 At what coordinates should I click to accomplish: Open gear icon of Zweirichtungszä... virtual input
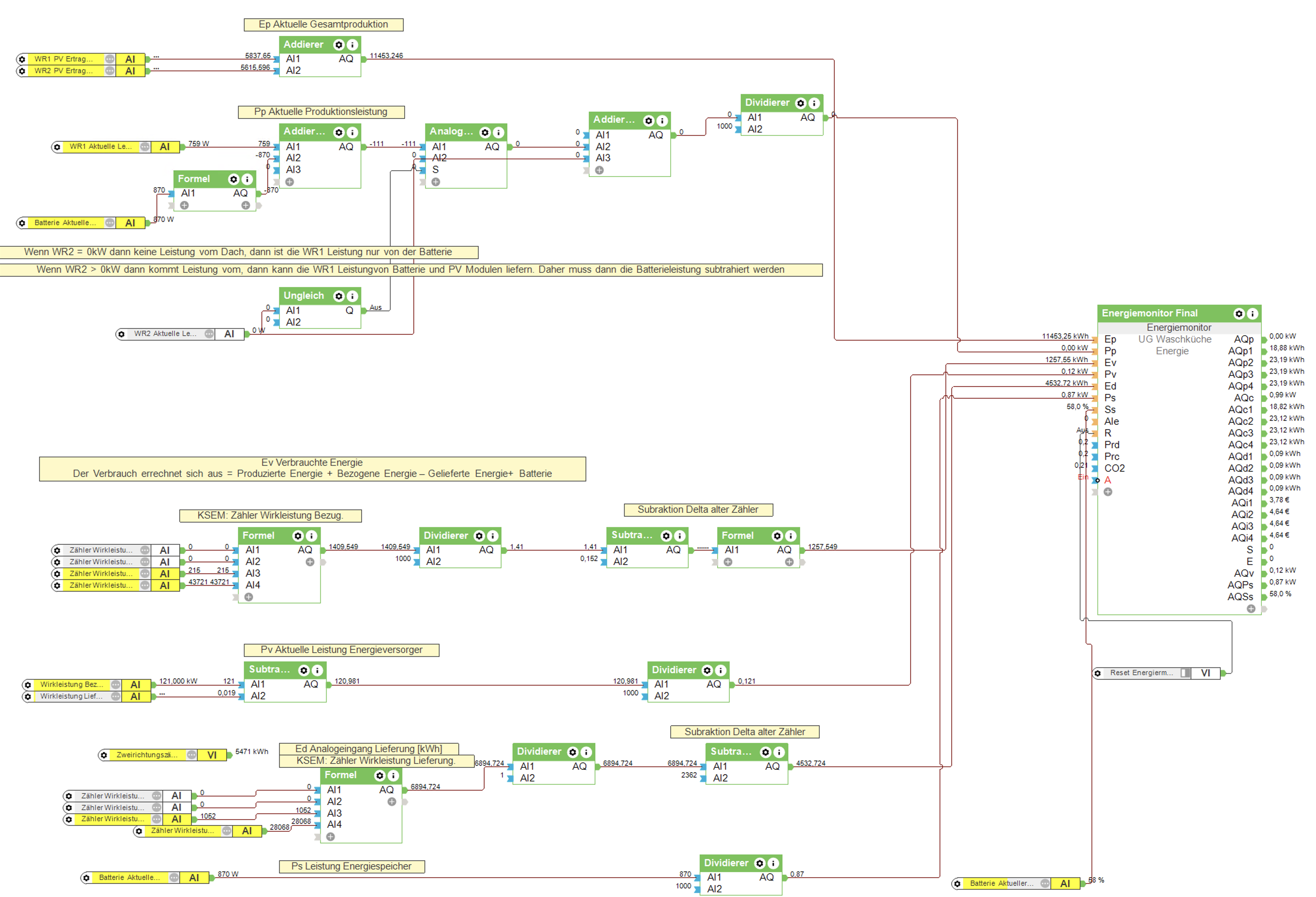point(104,755)
